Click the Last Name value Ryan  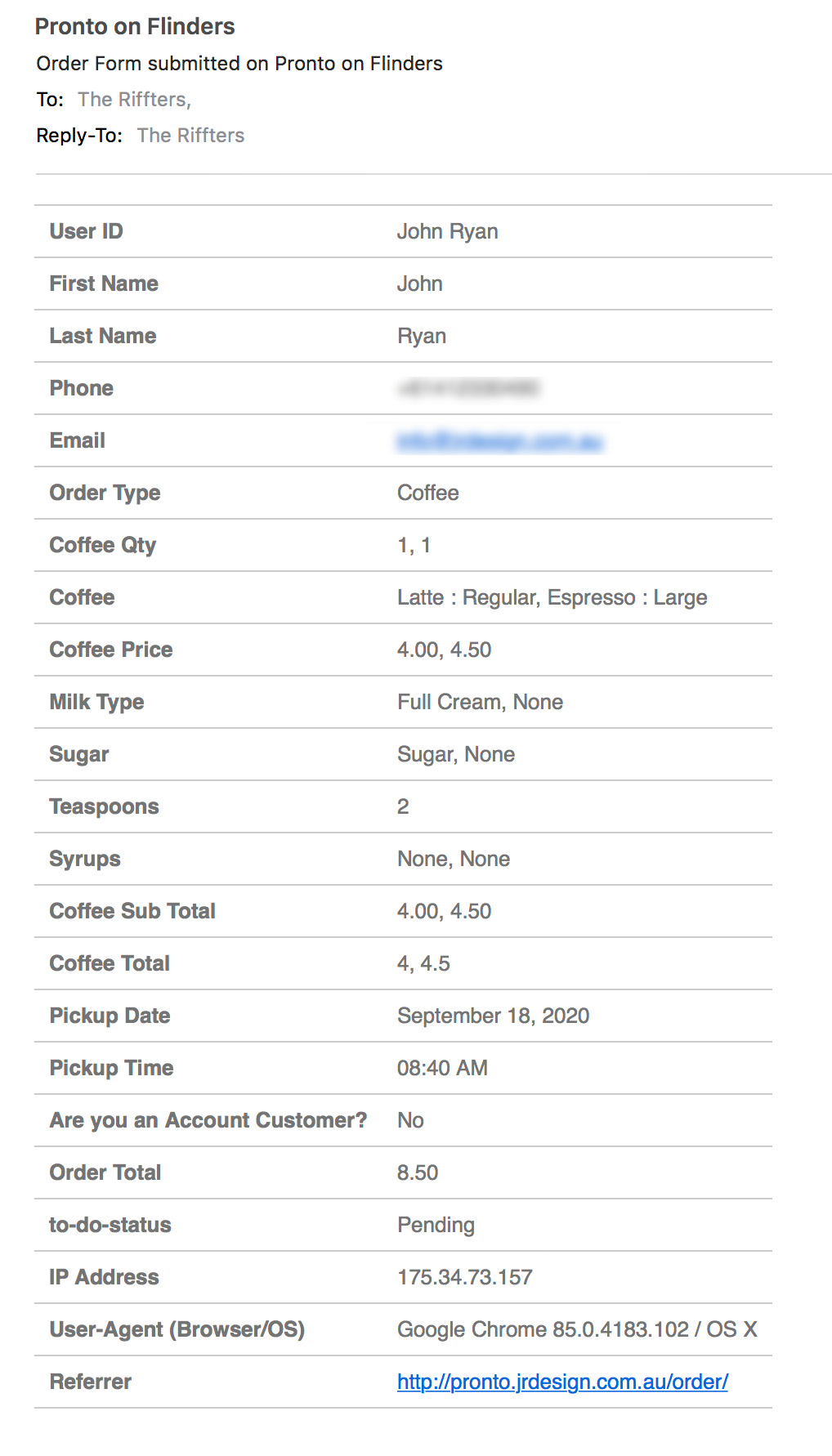tap(422, 337)
